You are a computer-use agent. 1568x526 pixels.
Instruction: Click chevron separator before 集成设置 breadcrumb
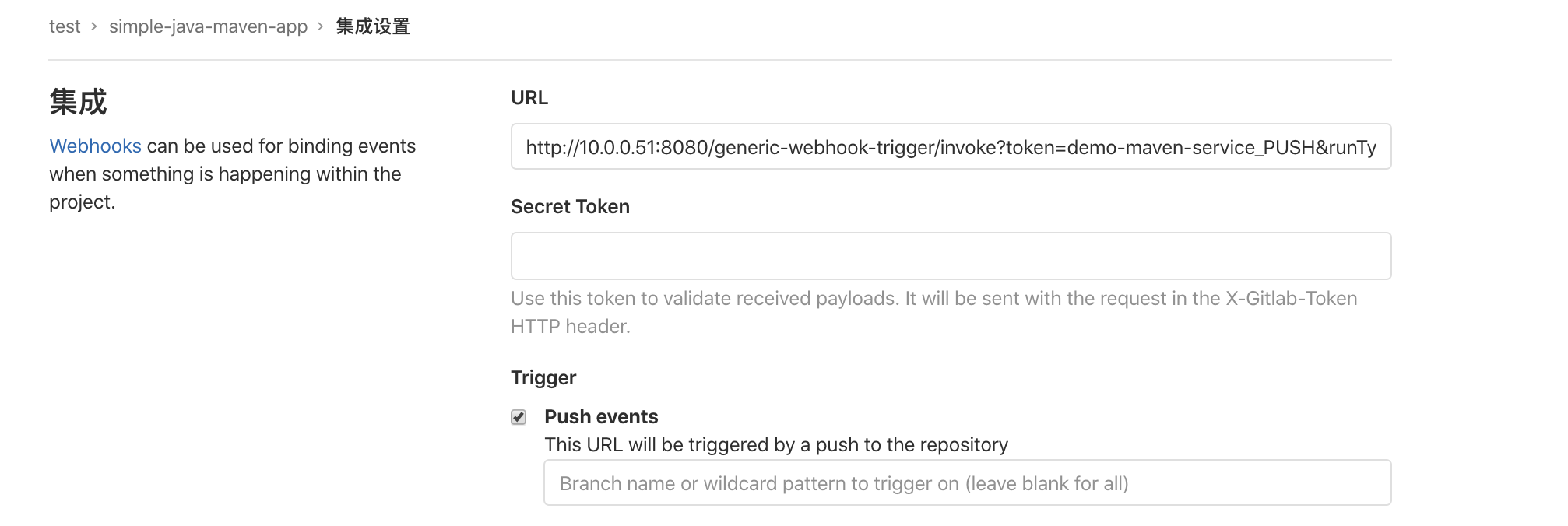coord(320,26)
